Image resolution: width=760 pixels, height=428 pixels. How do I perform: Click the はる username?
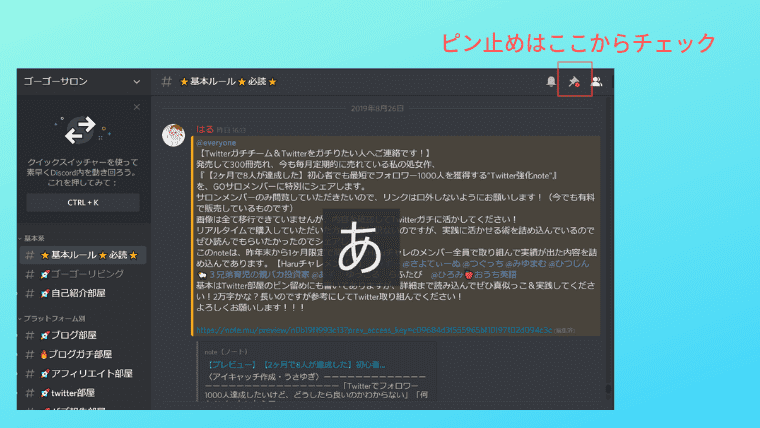pos(205,129)
